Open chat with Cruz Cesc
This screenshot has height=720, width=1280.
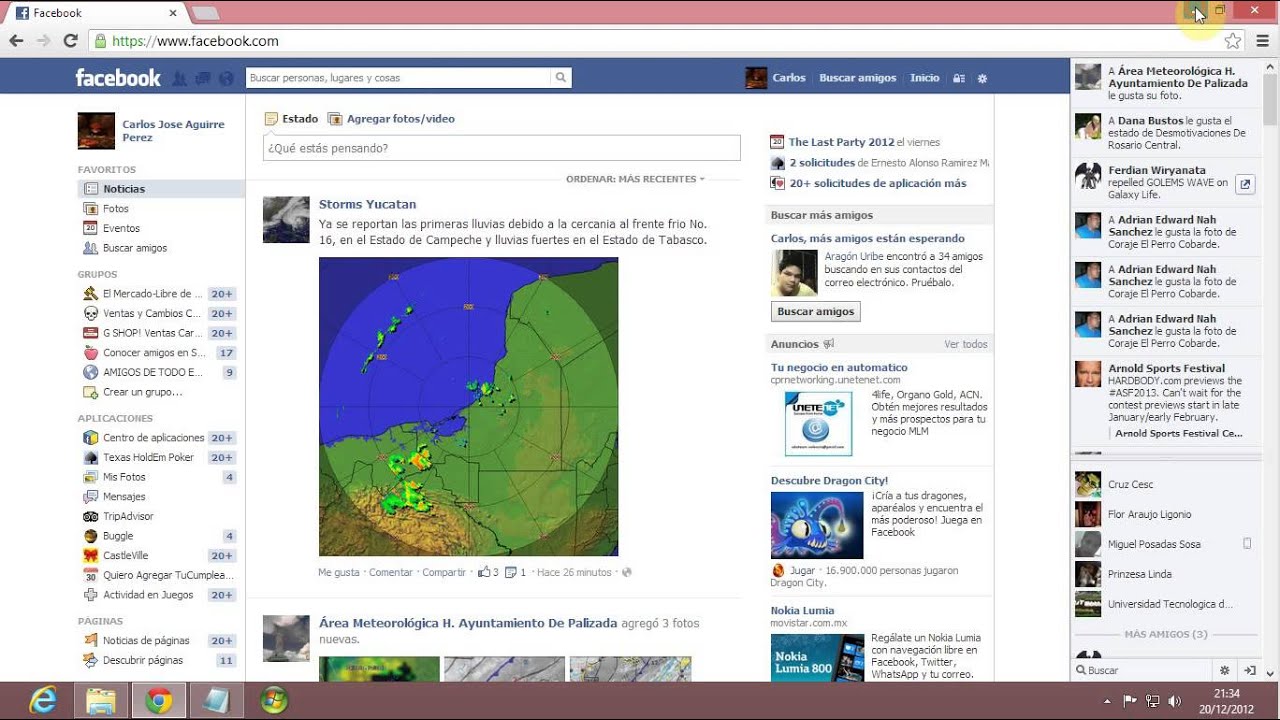1164,485
